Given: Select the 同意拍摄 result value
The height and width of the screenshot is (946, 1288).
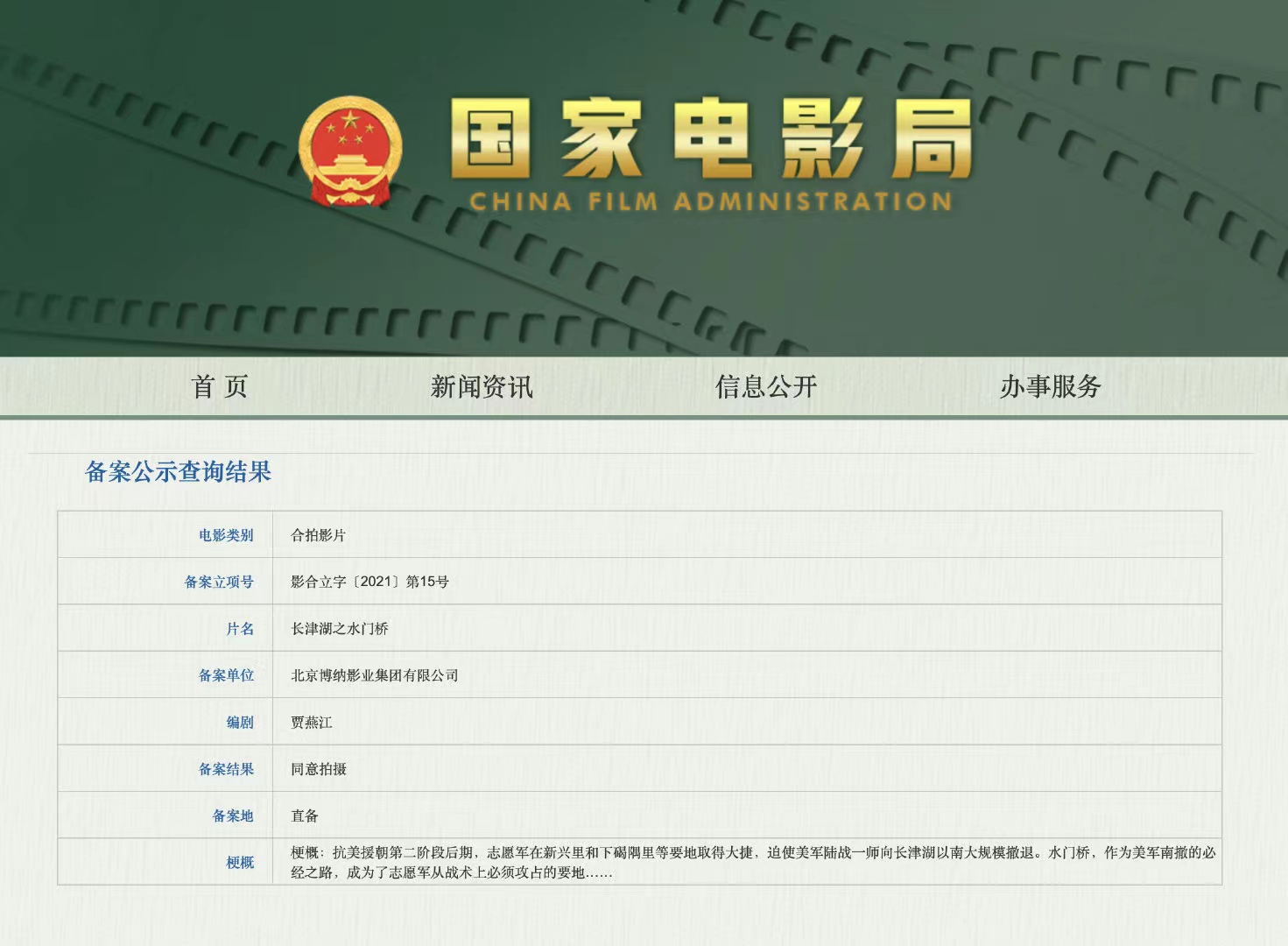Looking at the screenshot, I should point(319,769).
